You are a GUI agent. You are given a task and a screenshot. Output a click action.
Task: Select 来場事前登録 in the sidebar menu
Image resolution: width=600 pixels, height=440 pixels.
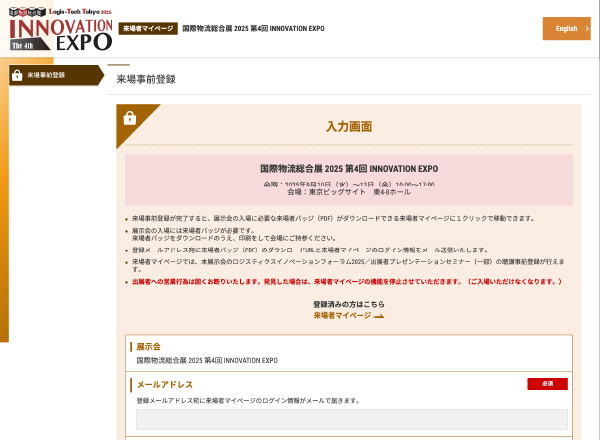click(56, 75)
